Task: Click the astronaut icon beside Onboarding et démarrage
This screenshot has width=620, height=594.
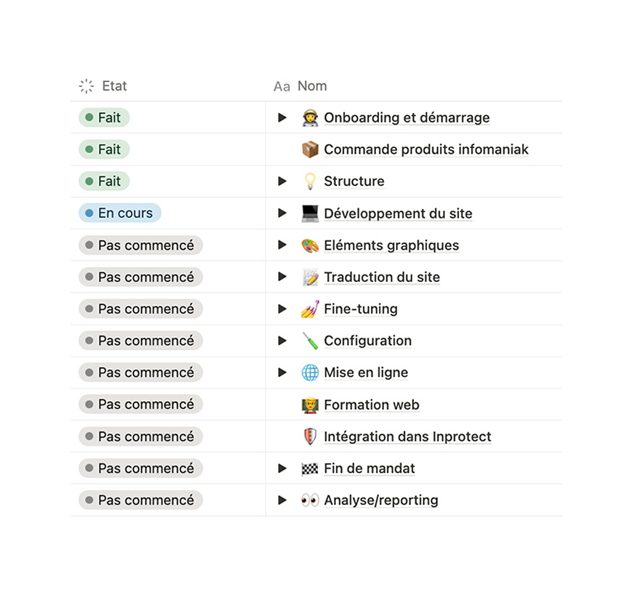Action: tap(310, 118)
